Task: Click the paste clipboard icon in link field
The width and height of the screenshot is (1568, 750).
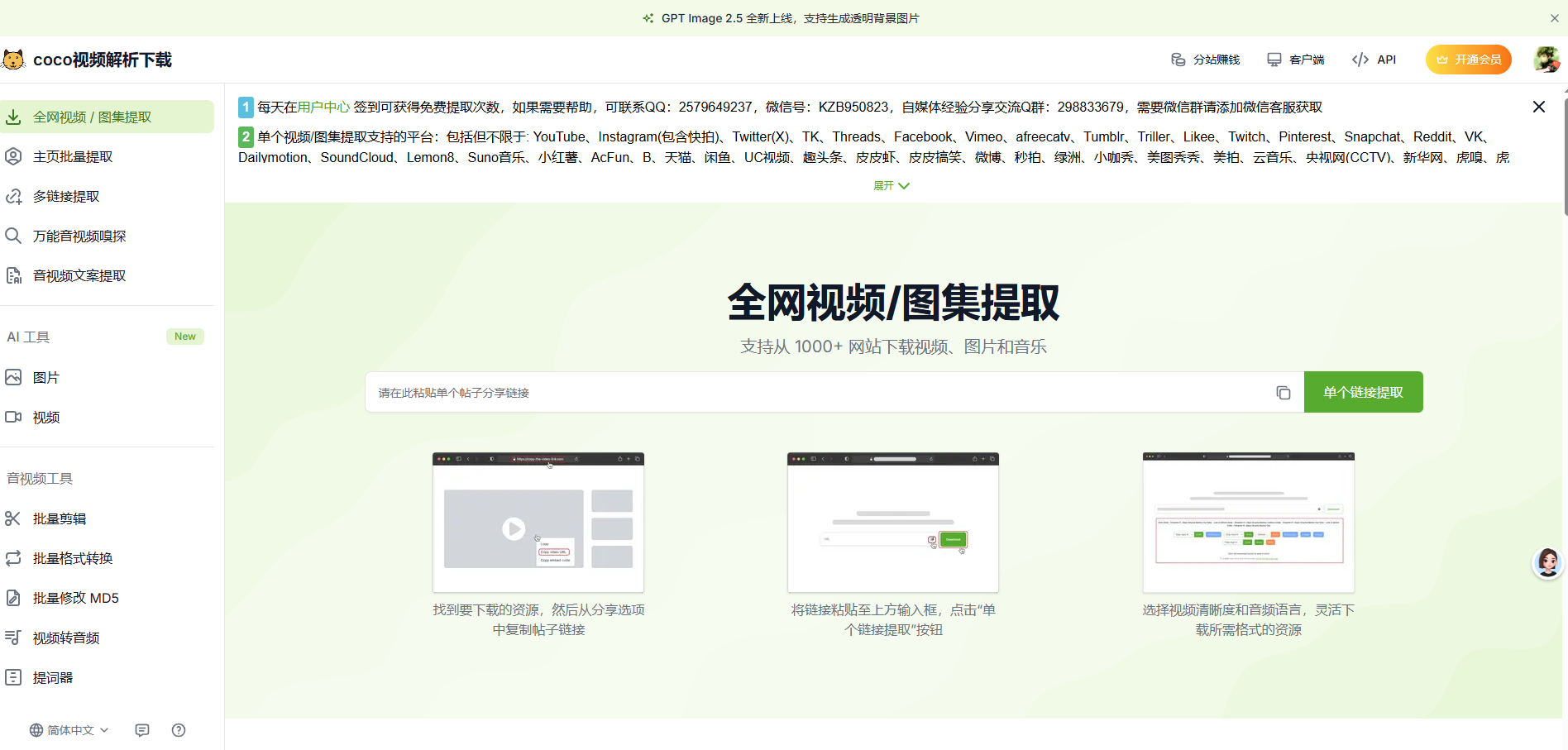Action: pos(1284,393)
